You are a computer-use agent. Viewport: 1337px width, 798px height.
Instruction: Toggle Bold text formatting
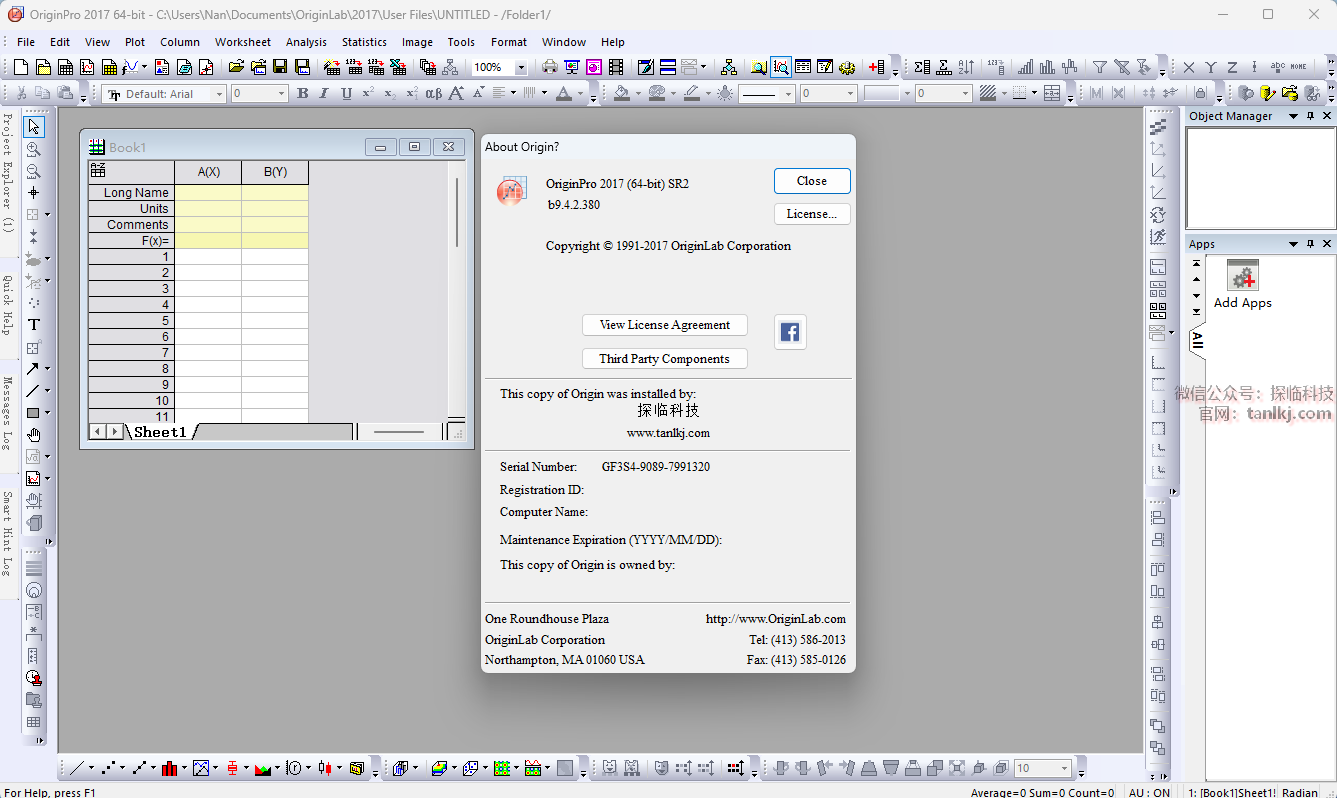[302, 93]
